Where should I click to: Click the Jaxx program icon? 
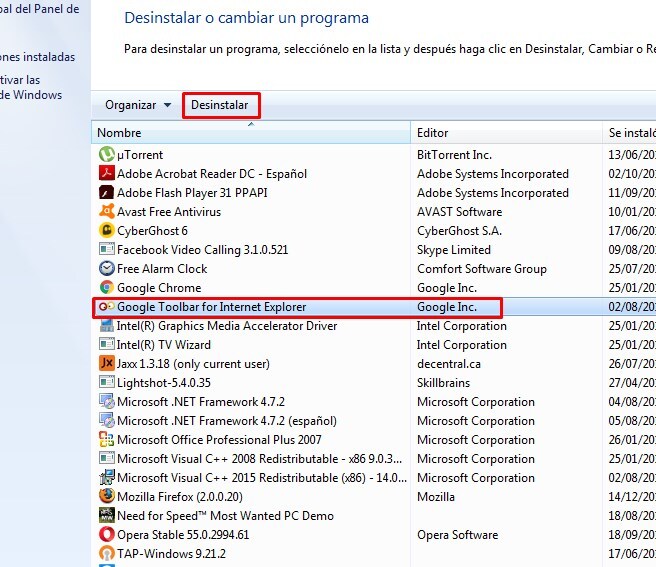[107, 363]
